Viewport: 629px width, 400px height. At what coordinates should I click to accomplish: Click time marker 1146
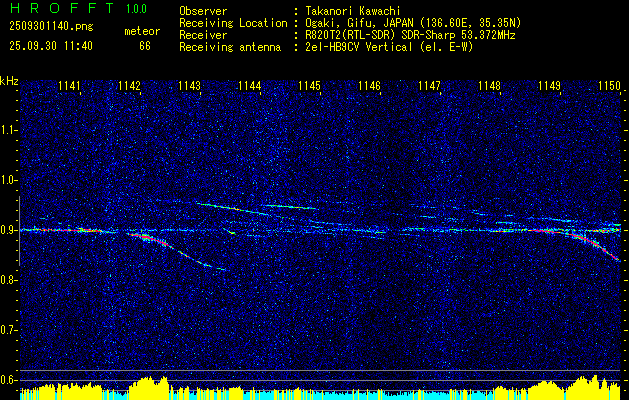pos(369,85)
